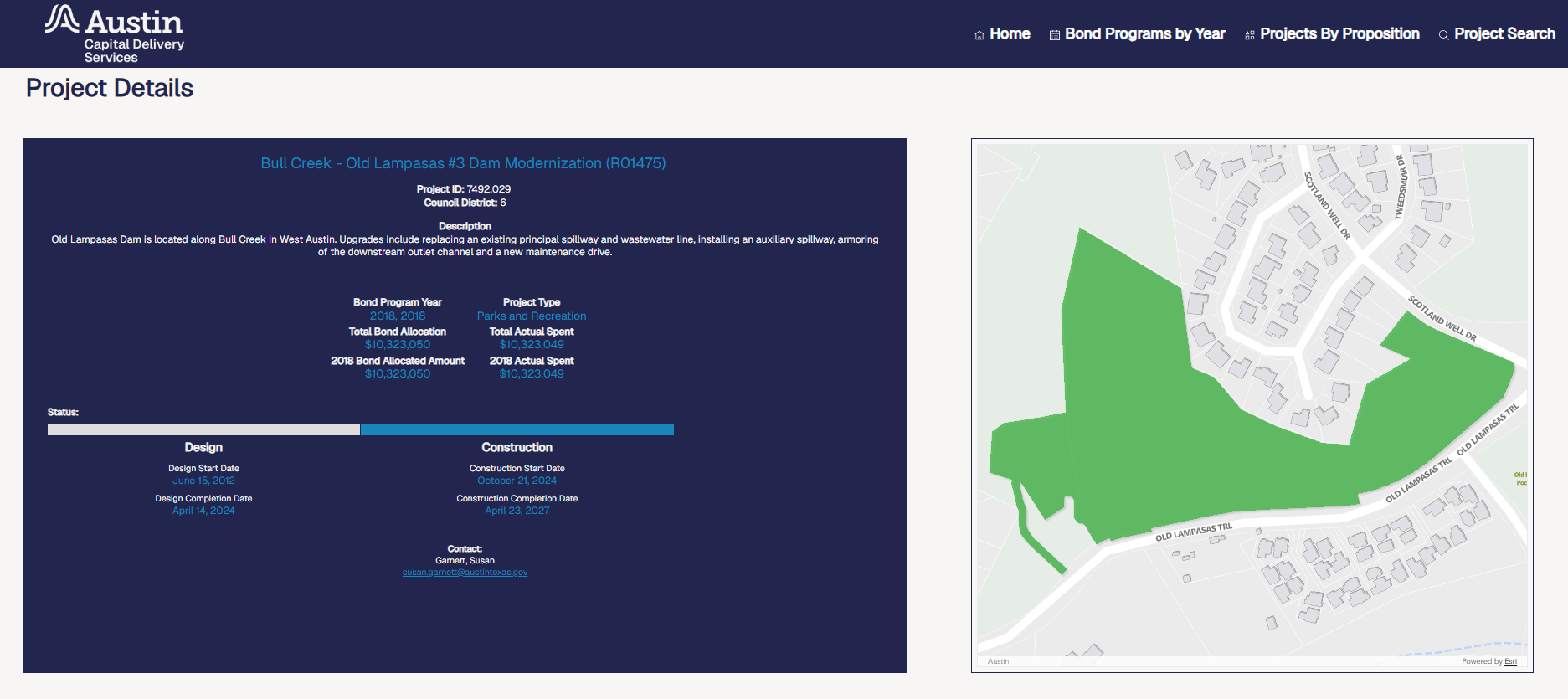
Task: Click the Design Completion Date April 14, 2024
Action: (203, 511)
